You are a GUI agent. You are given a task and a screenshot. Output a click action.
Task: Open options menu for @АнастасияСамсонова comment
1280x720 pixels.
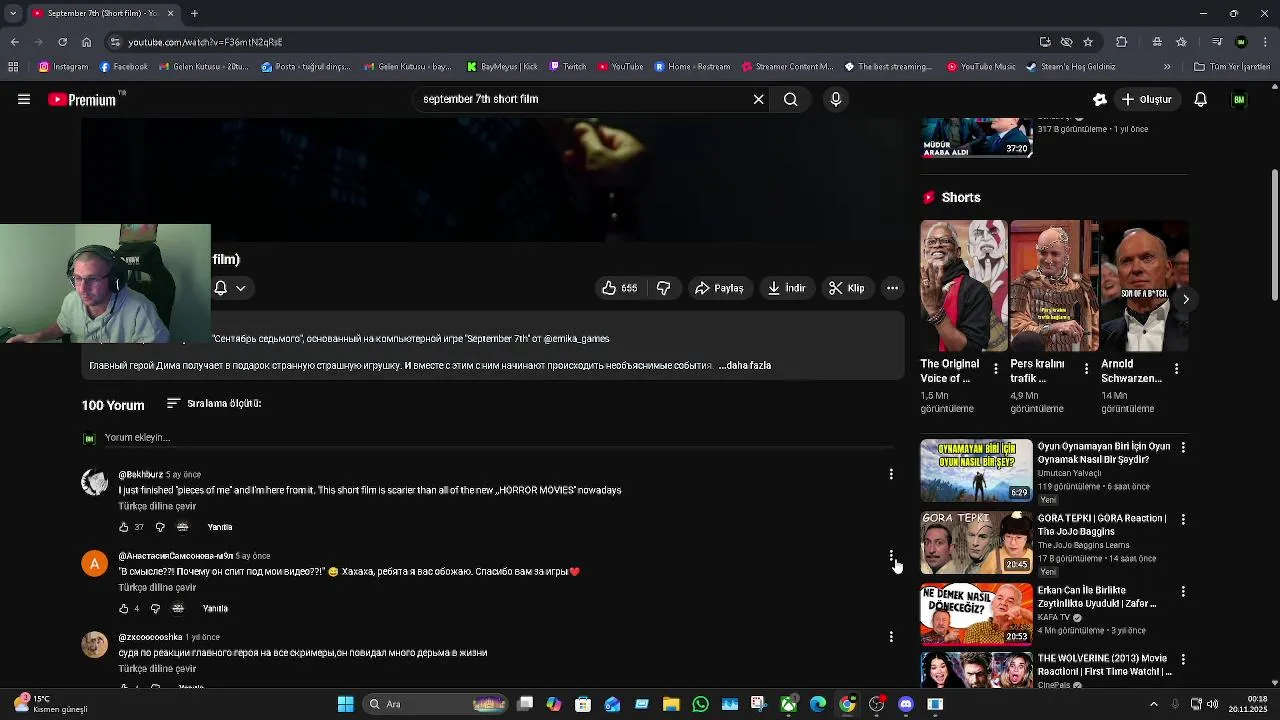click(x=891, y=555)
